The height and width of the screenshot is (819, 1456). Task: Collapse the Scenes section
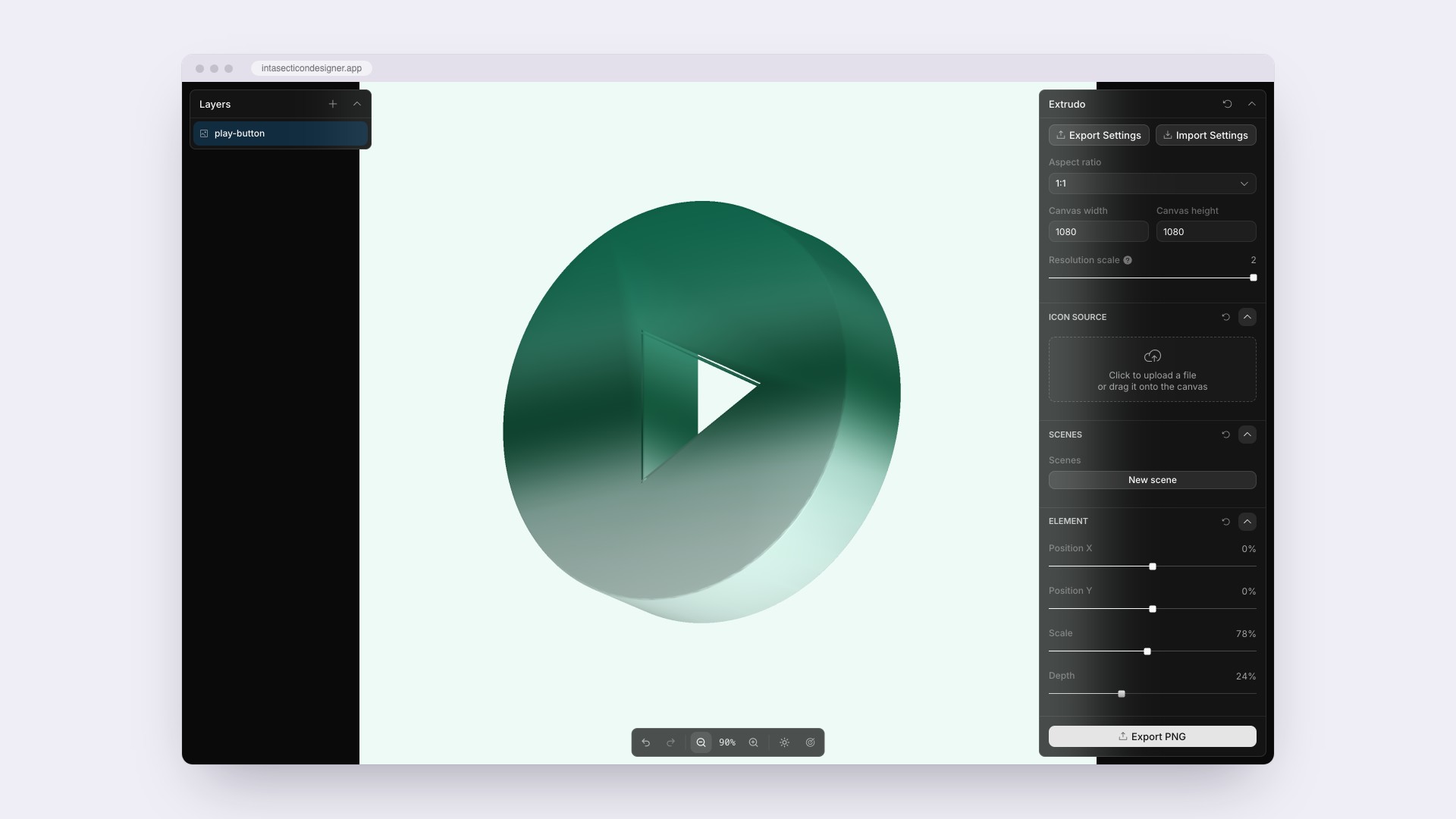coord(1247,435)
